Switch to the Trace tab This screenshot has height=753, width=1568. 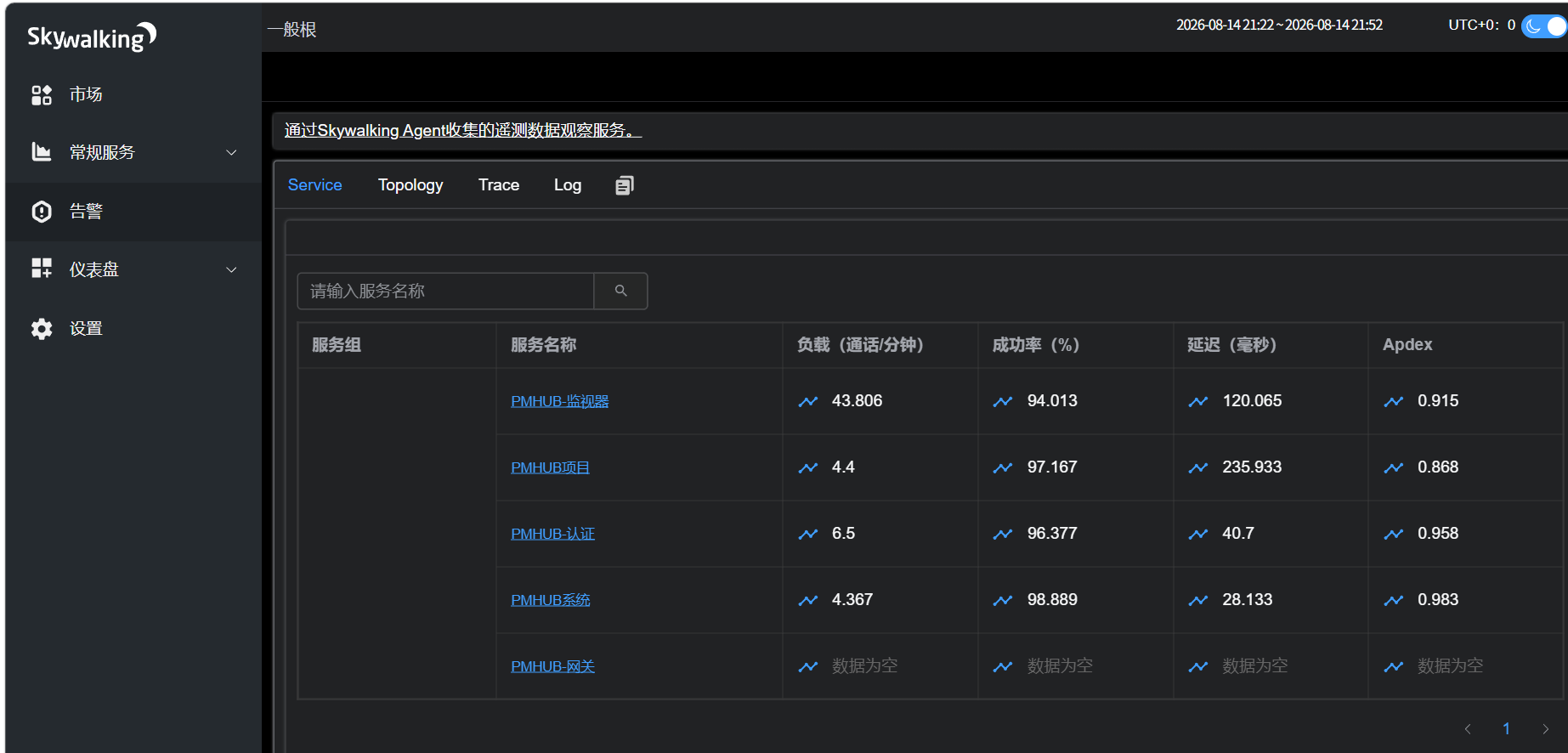pos(499,184)
